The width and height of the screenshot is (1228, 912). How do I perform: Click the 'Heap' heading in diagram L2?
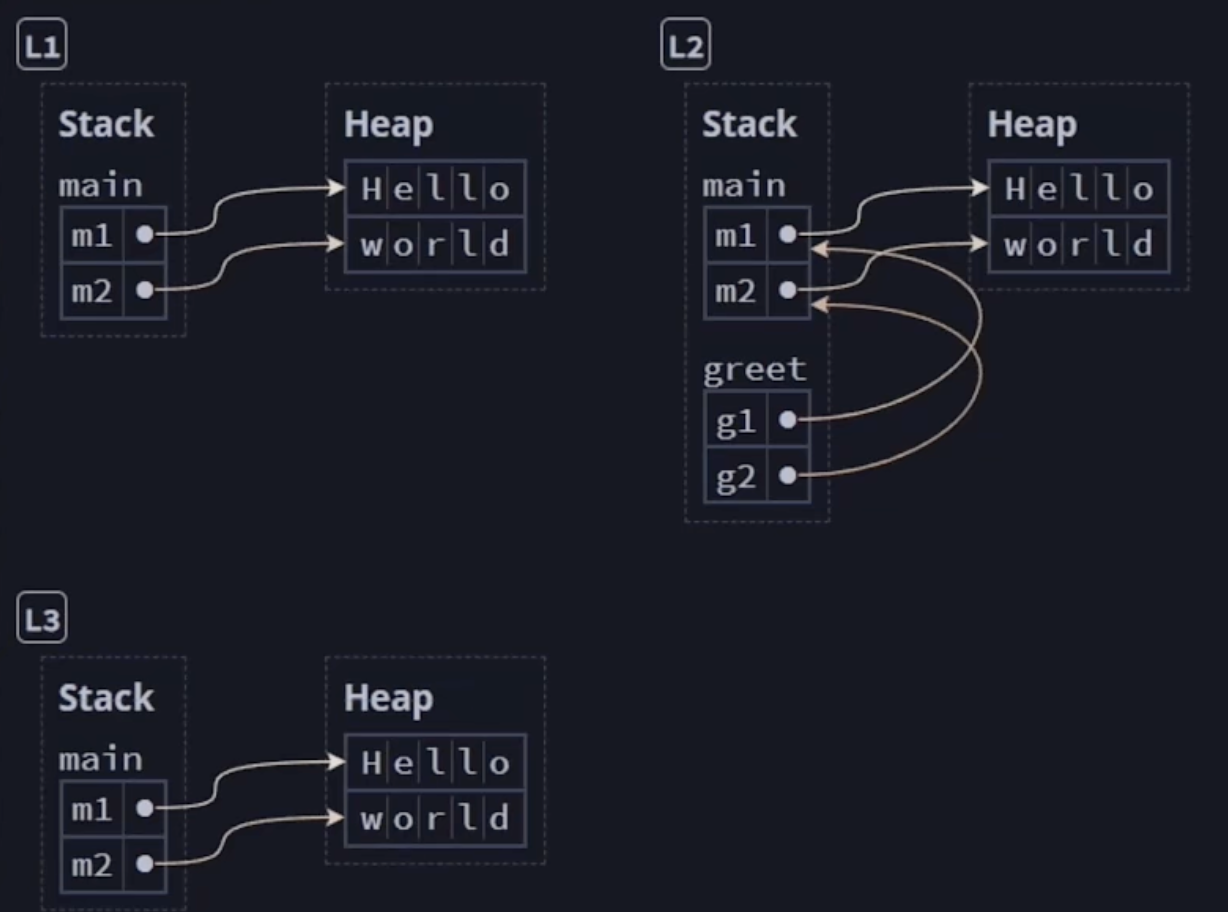pyautogui.click(x=1031, y=125)
